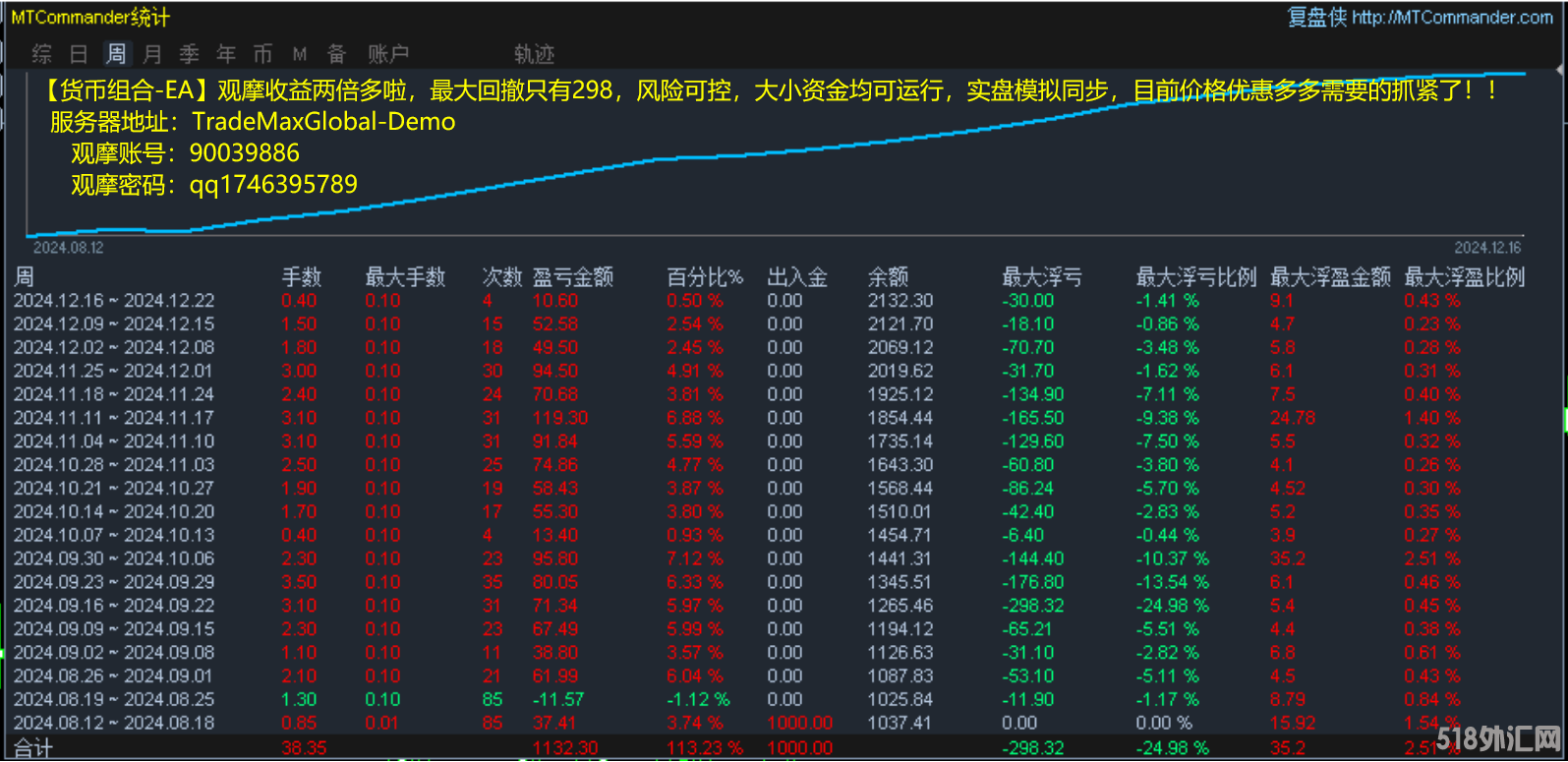Open the 账户 account tab
The width and height of the screenshot is (1568, 762).
(x=388, y=54)
